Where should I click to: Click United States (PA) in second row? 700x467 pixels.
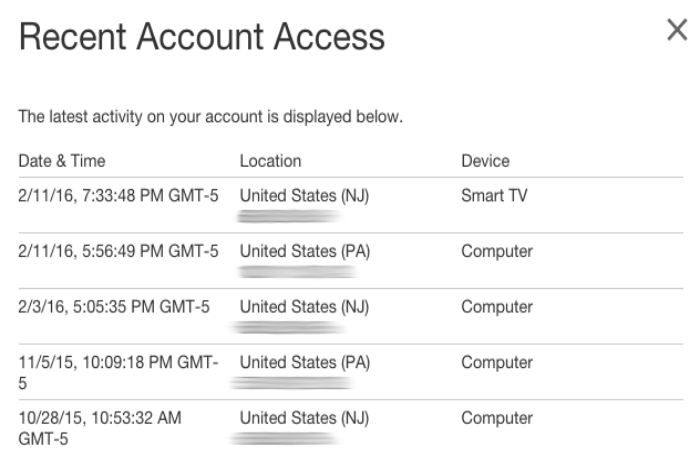pos(305,251)
